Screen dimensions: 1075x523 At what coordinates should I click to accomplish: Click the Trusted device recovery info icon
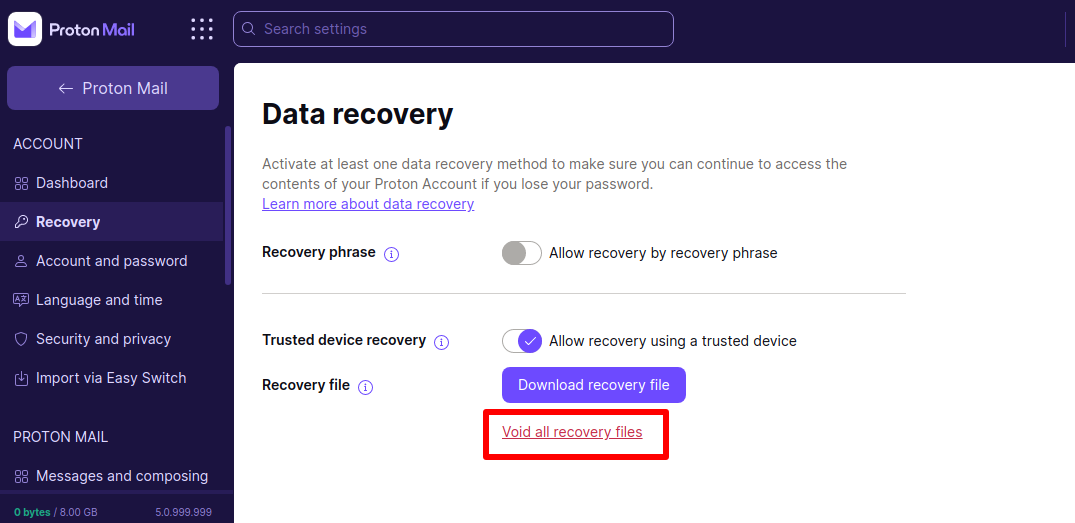coord(442,342)
